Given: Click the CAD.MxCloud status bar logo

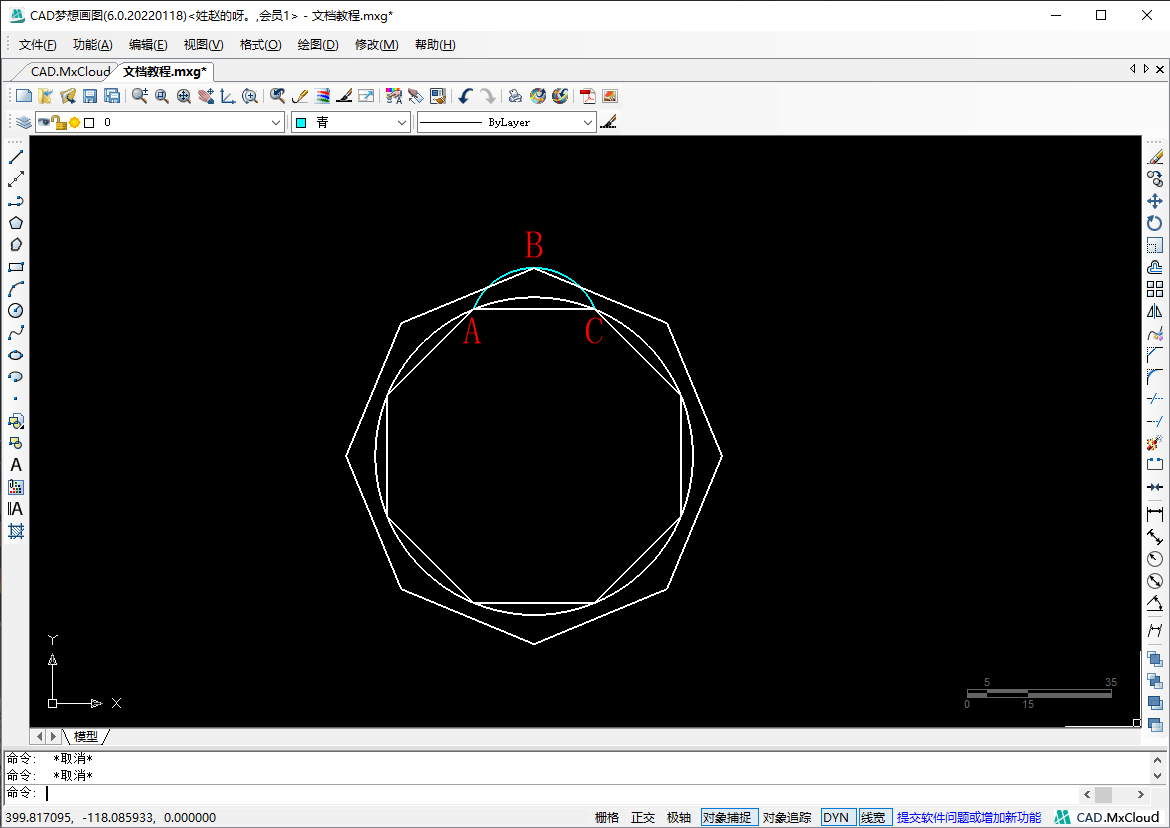Looking at the screenshot, I should coord(1108,818).
